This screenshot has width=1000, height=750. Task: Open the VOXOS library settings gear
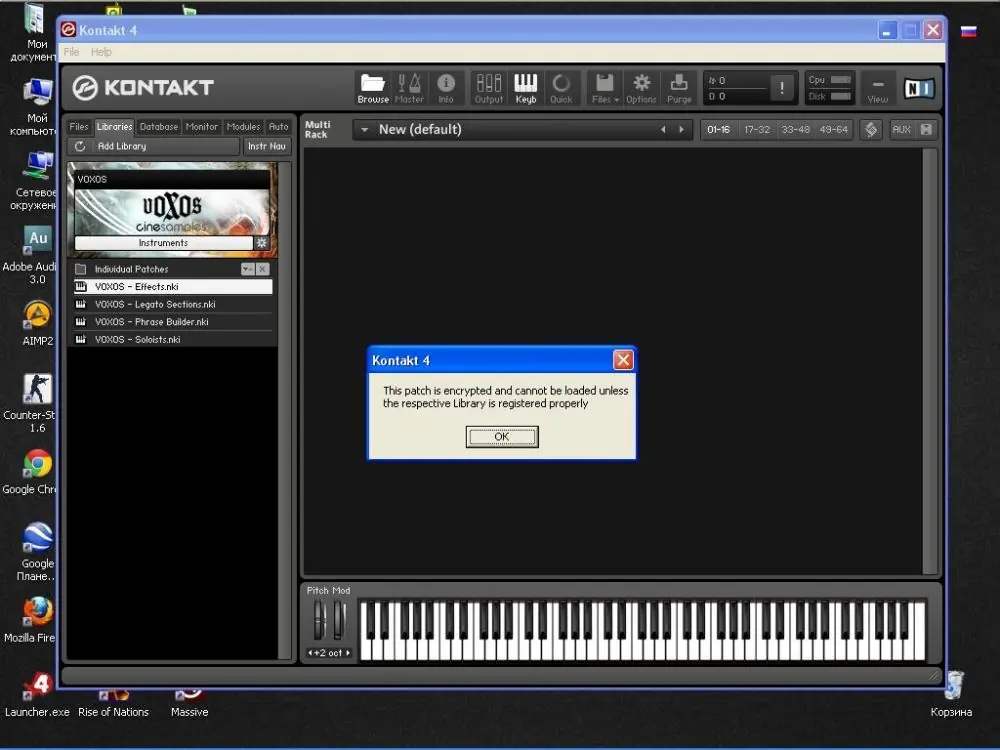pyautogui.click(x=261, y=243)
